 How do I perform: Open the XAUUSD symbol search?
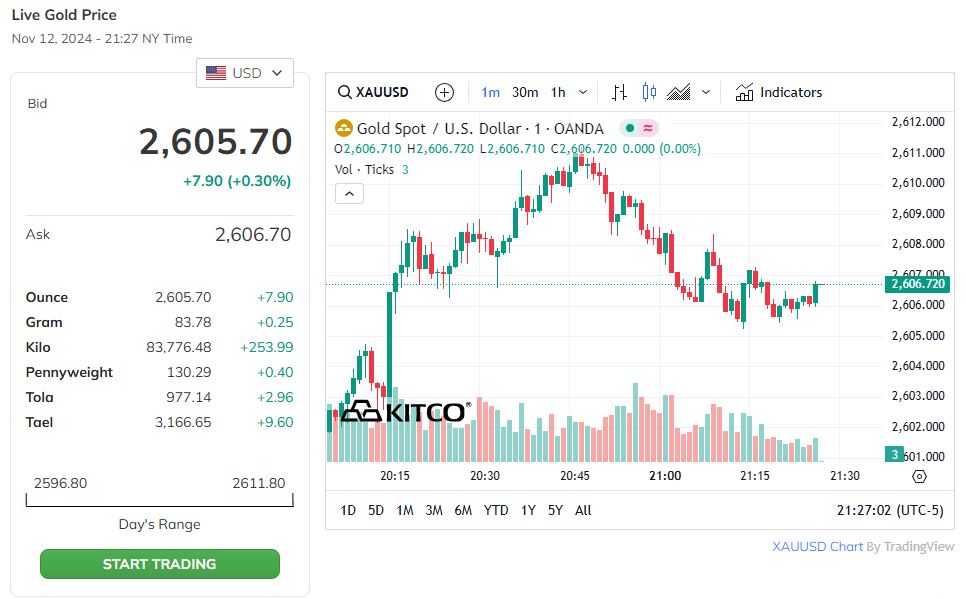[x=374, y=92]
